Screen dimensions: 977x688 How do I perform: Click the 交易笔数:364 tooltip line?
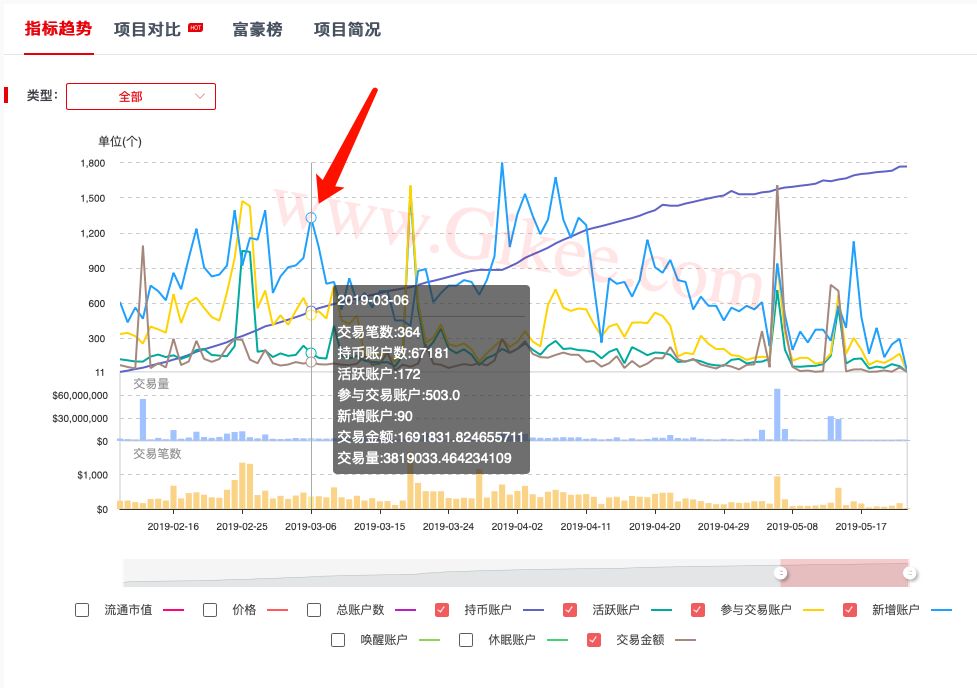[x=379, y=332]
